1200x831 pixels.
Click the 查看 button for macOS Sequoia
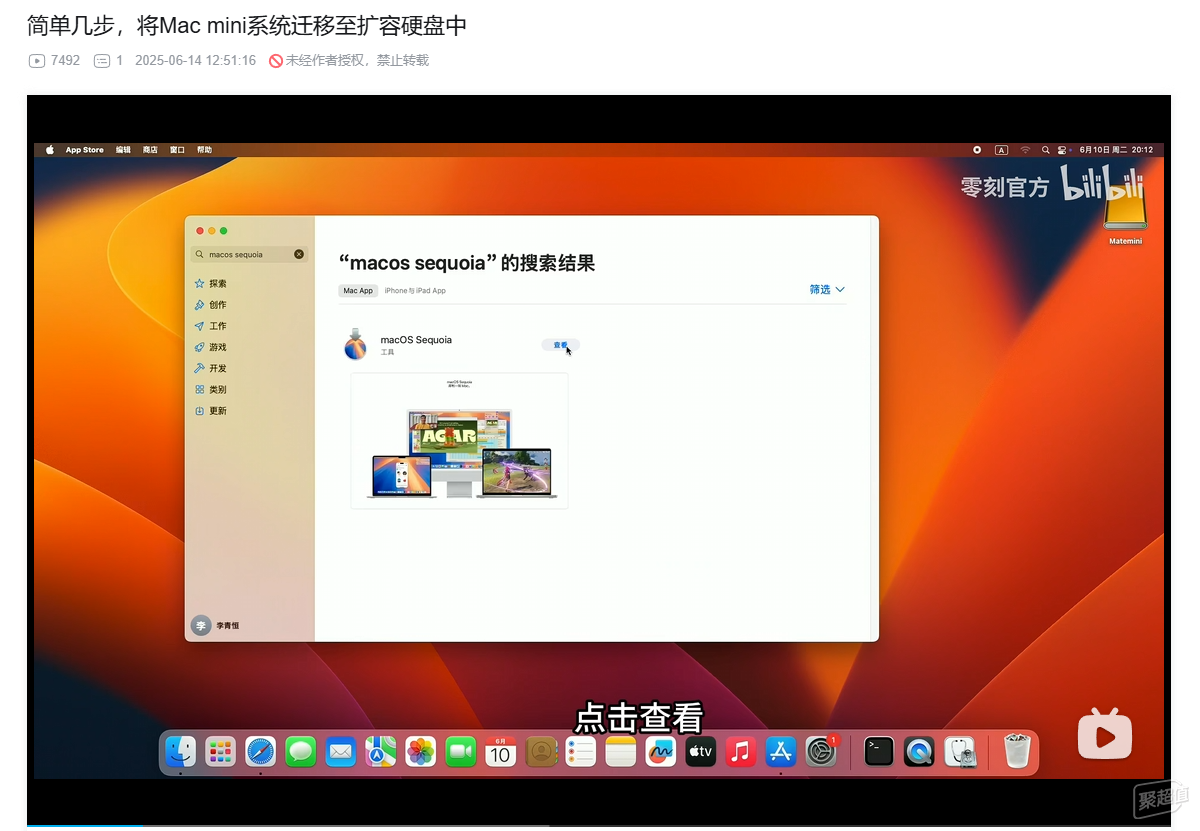561,345
